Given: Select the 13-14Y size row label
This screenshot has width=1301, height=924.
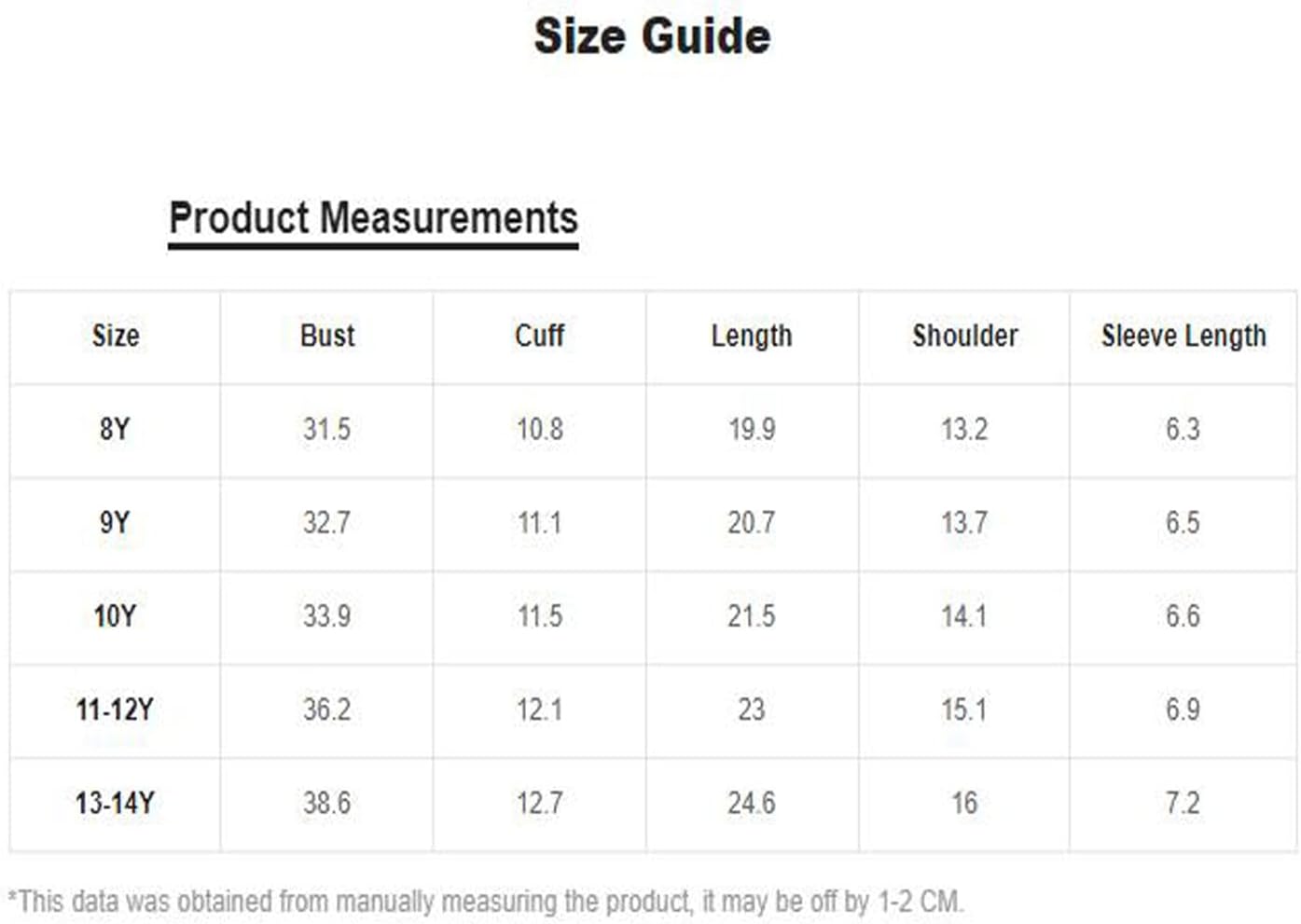Looking at the screenshot, I should (x=115, y=803).
